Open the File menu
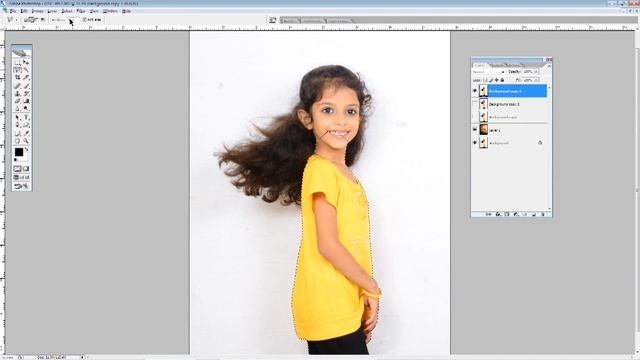This screenshot has height=360, width=640. coord(13,11)
